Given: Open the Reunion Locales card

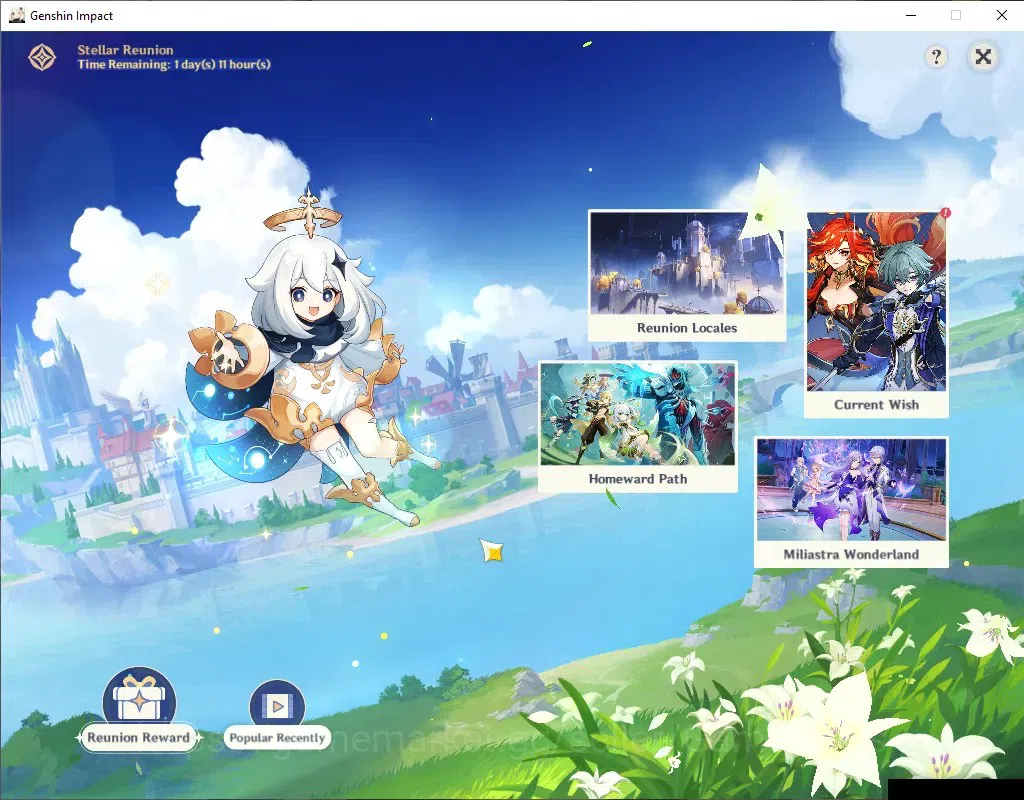Looking at the screenshot, I should coord(687,275).
